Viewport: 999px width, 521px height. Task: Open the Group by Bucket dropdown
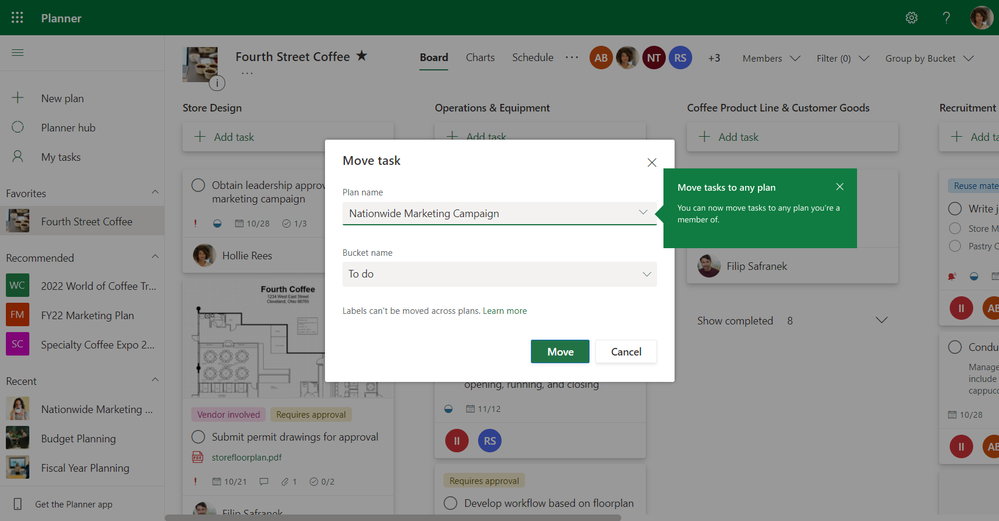coord(929,58)
